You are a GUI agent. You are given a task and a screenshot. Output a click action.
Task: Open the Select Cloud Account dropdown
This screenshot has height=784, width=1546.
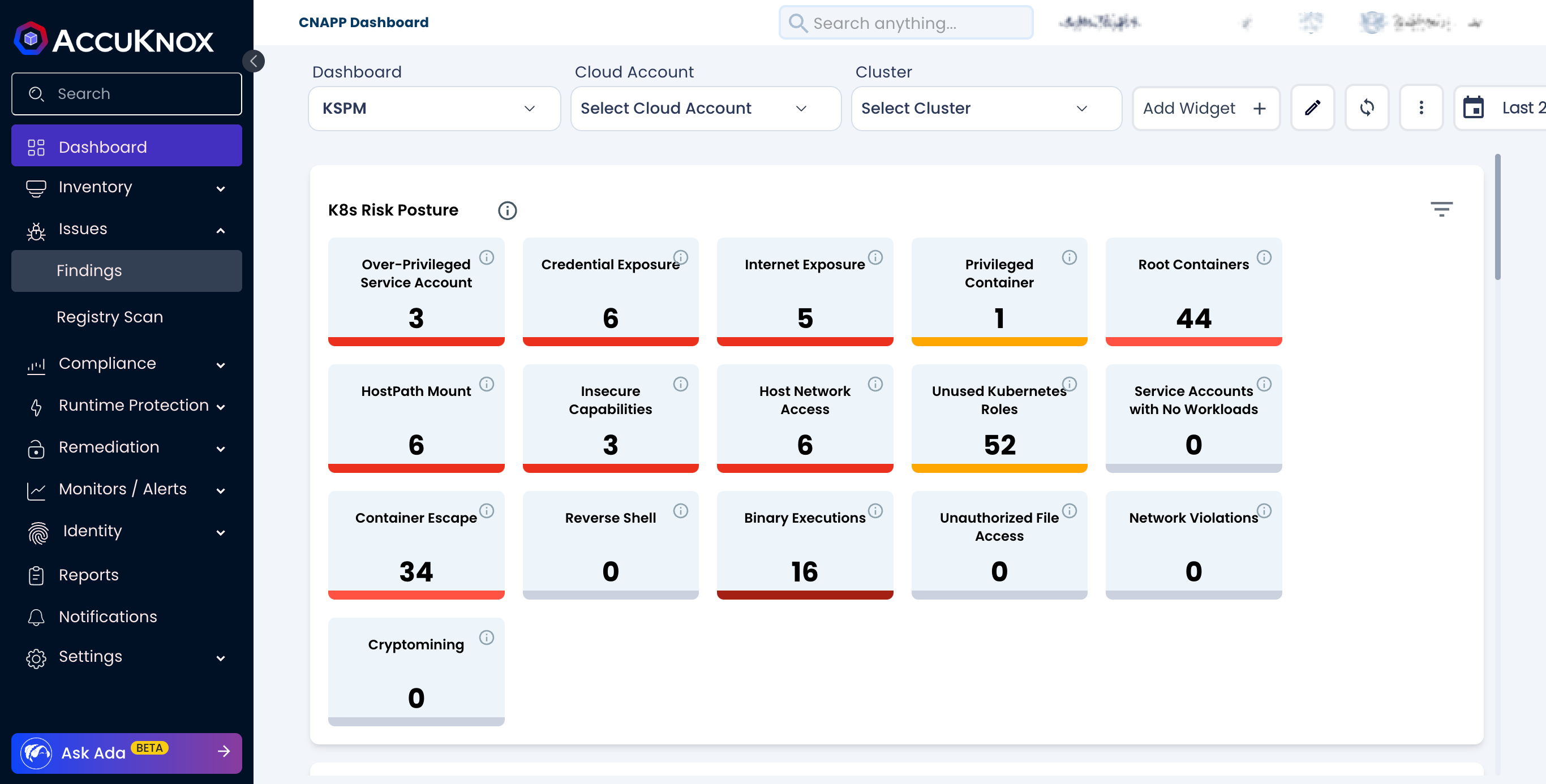click(x=705, y=109)
